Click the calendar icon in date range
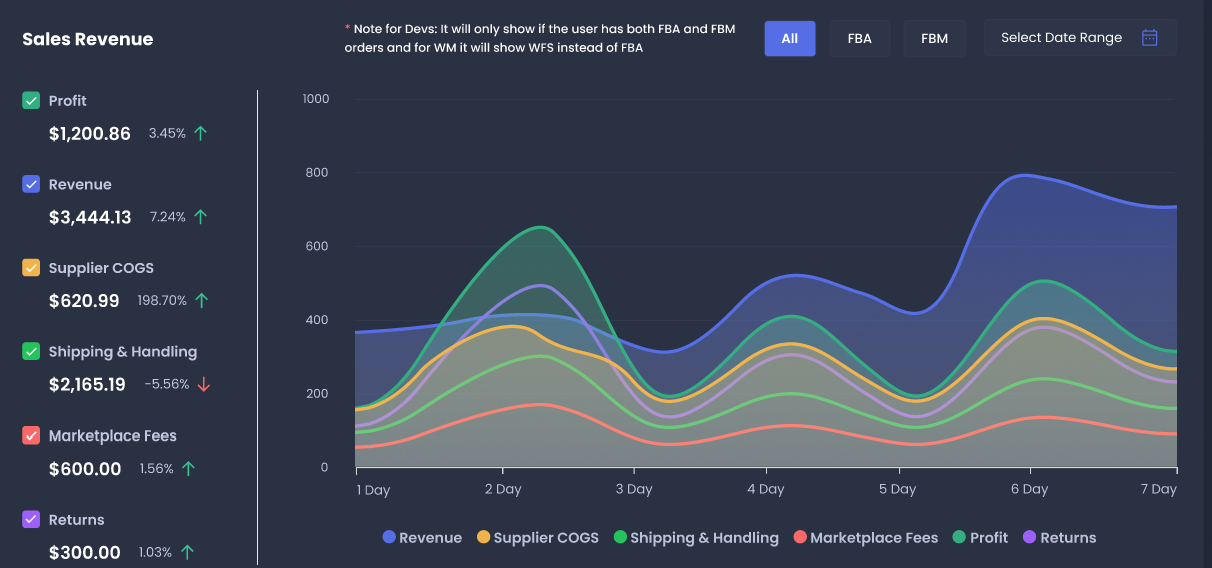The height and width of the screenshot is (568, 1212). click(x=1149, y=38)
